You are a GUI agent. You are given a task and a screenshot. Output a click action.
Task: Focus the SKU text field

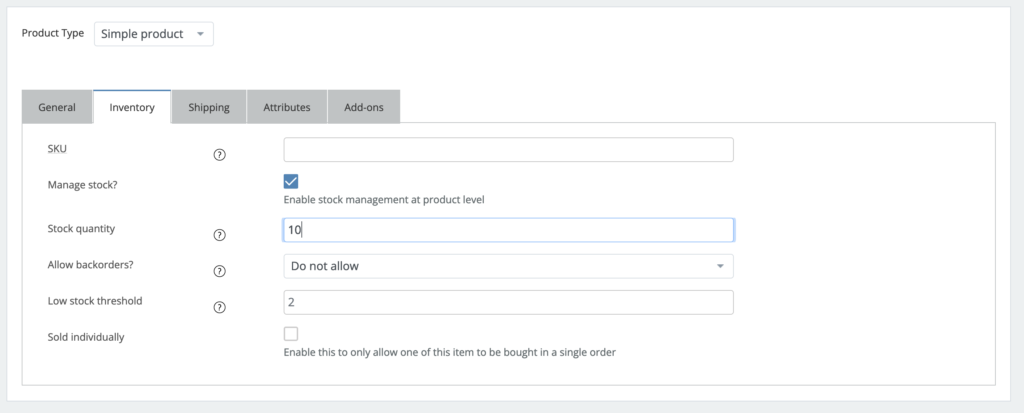click(508, 150)
